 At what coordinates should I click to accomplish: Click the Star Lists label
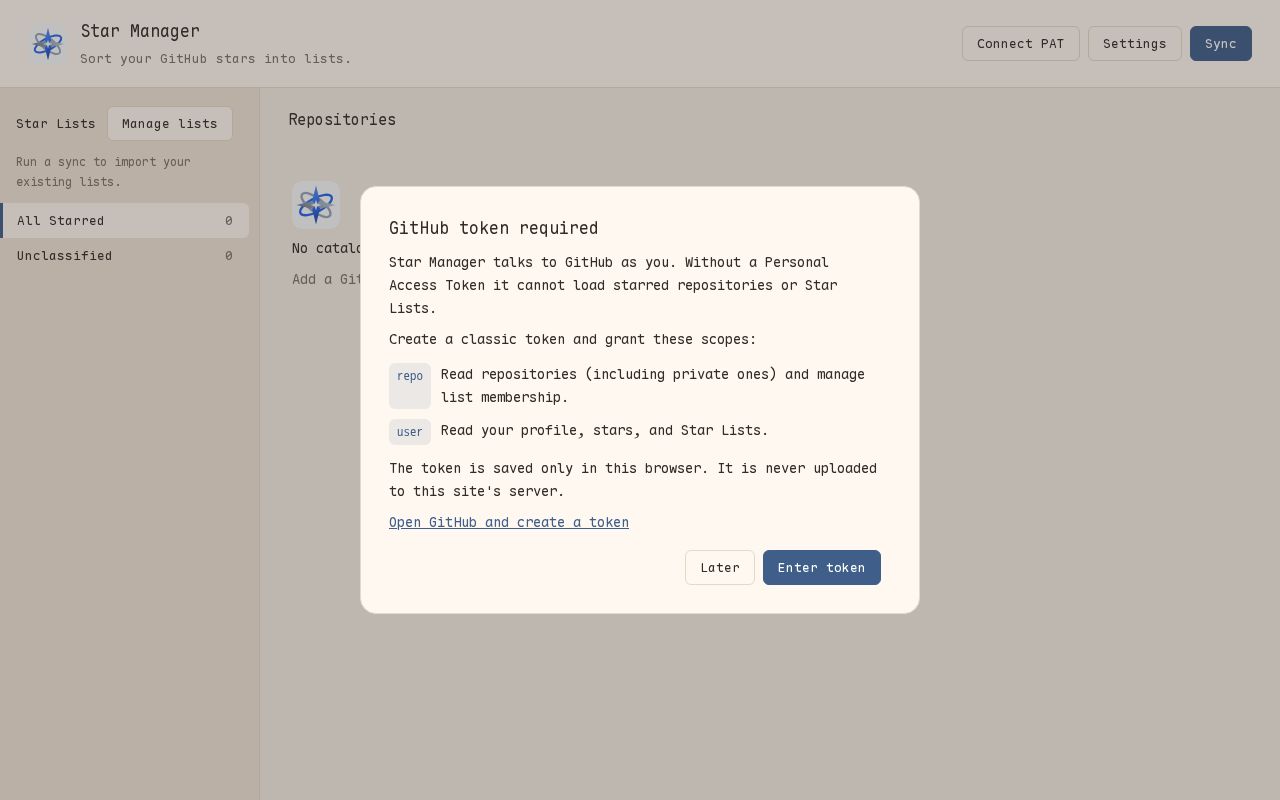point(56,124)
